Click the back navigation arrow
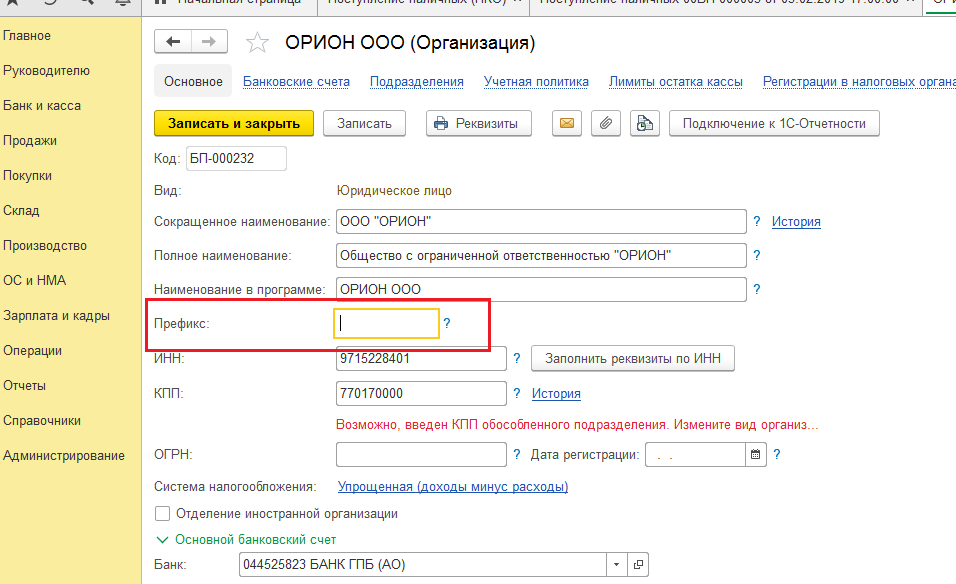The height and width of the screenshot is (584, 956). click(173, 42)
